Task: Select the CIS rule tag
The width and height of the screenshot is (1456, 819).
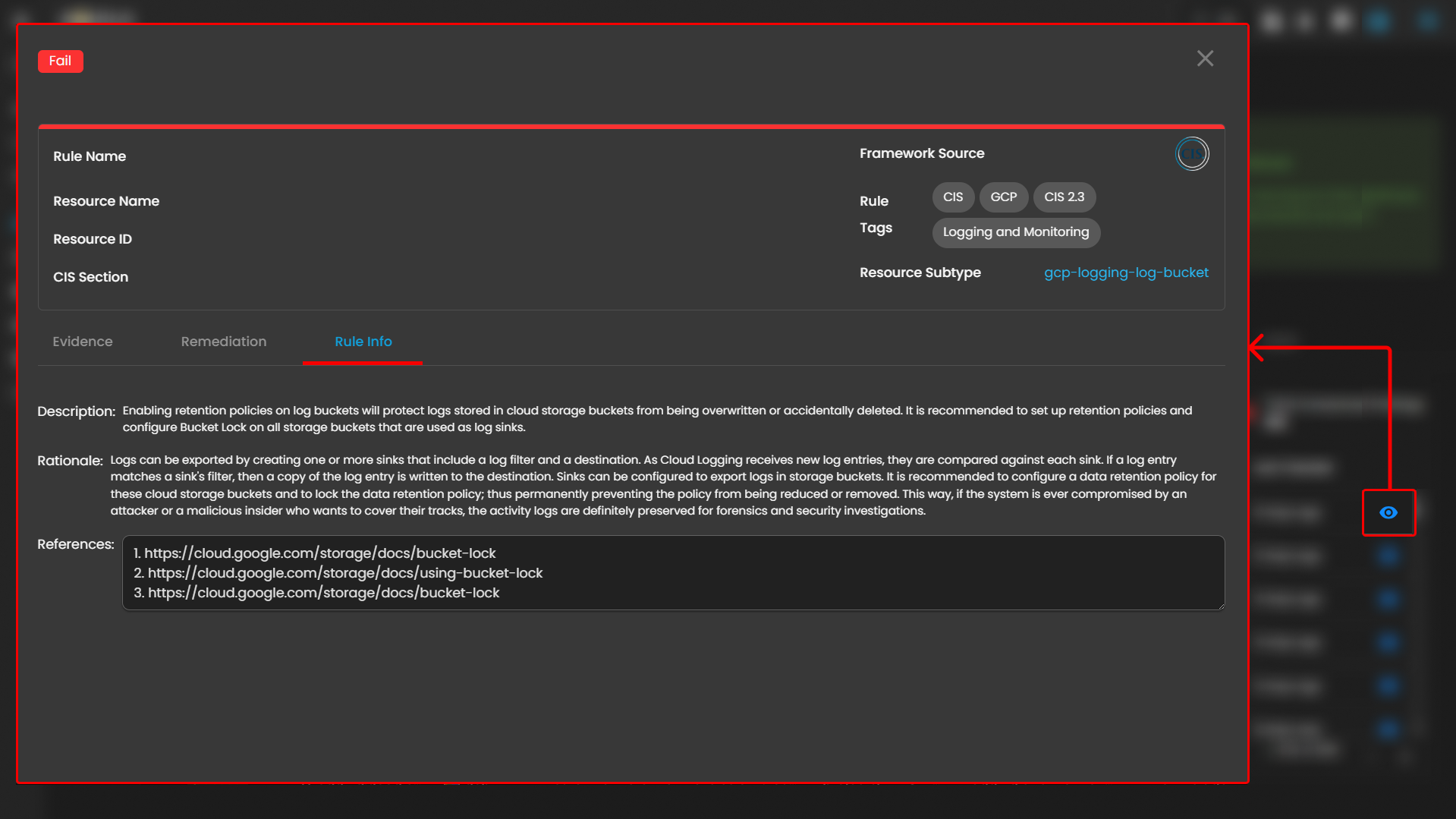Action: 953,197
